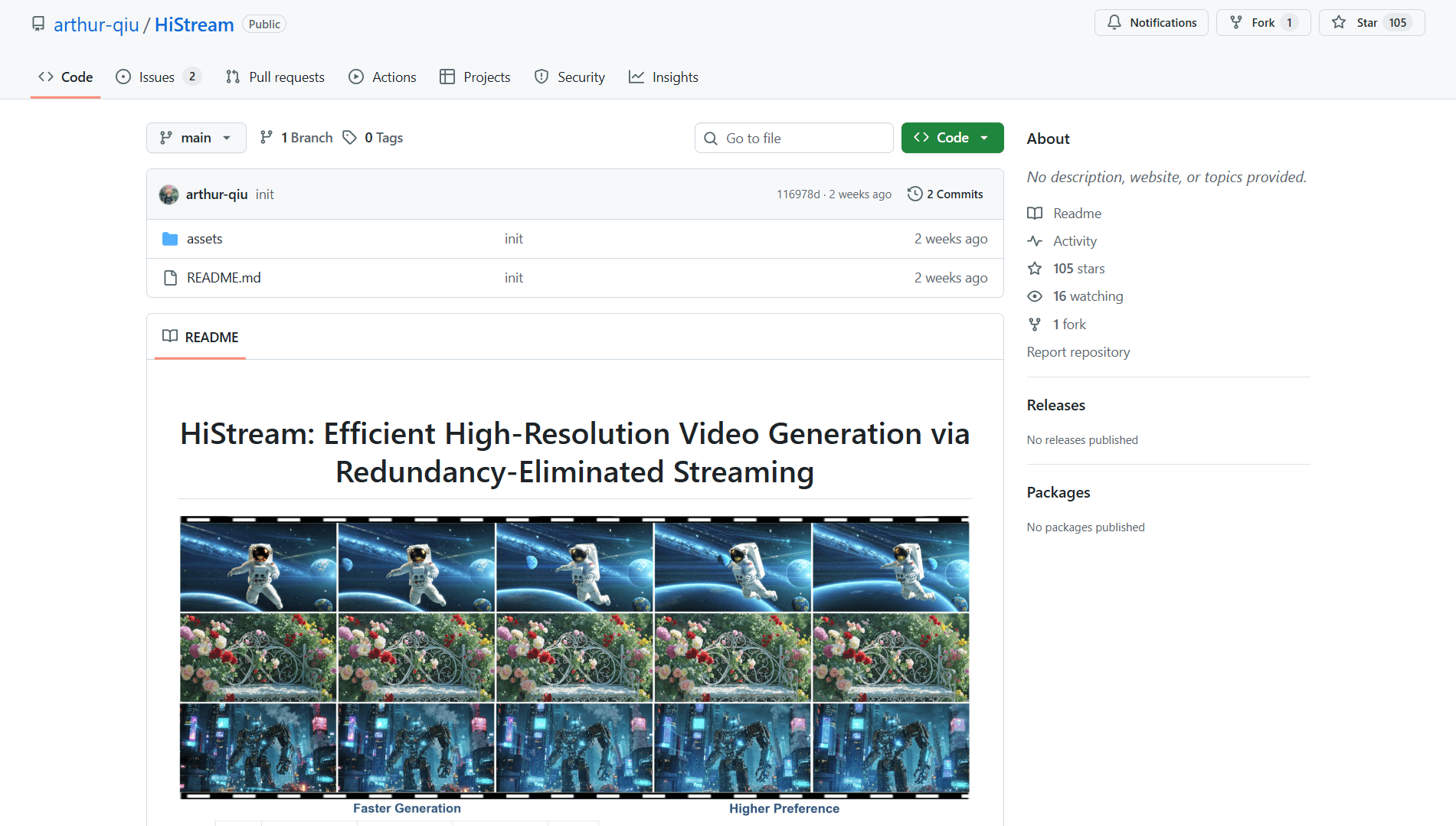Open the arthur-qiu owner profile link
The width and height of the screenshot is (1456, 826).
pos(97,24)
